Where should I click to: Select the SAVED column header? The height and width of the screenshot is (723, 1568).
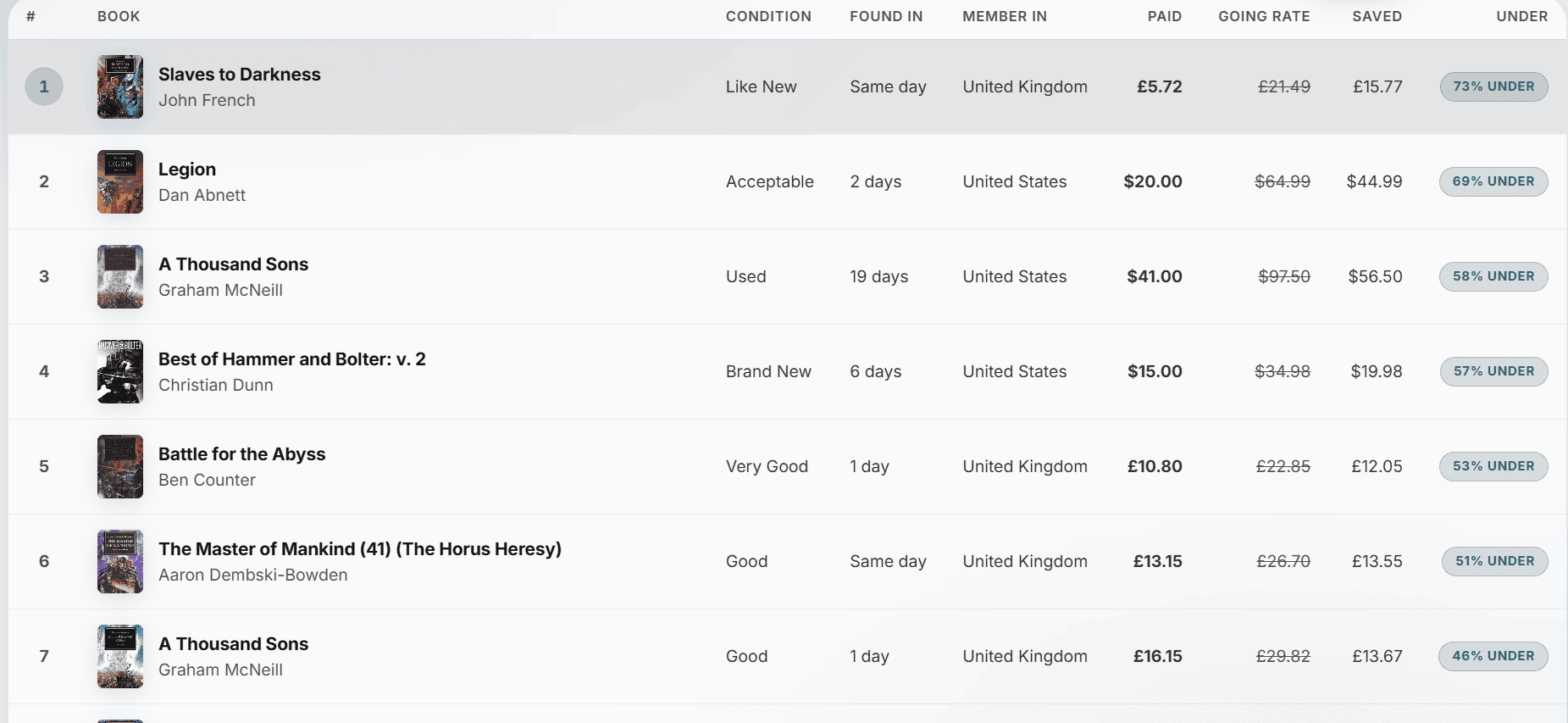1377,16
